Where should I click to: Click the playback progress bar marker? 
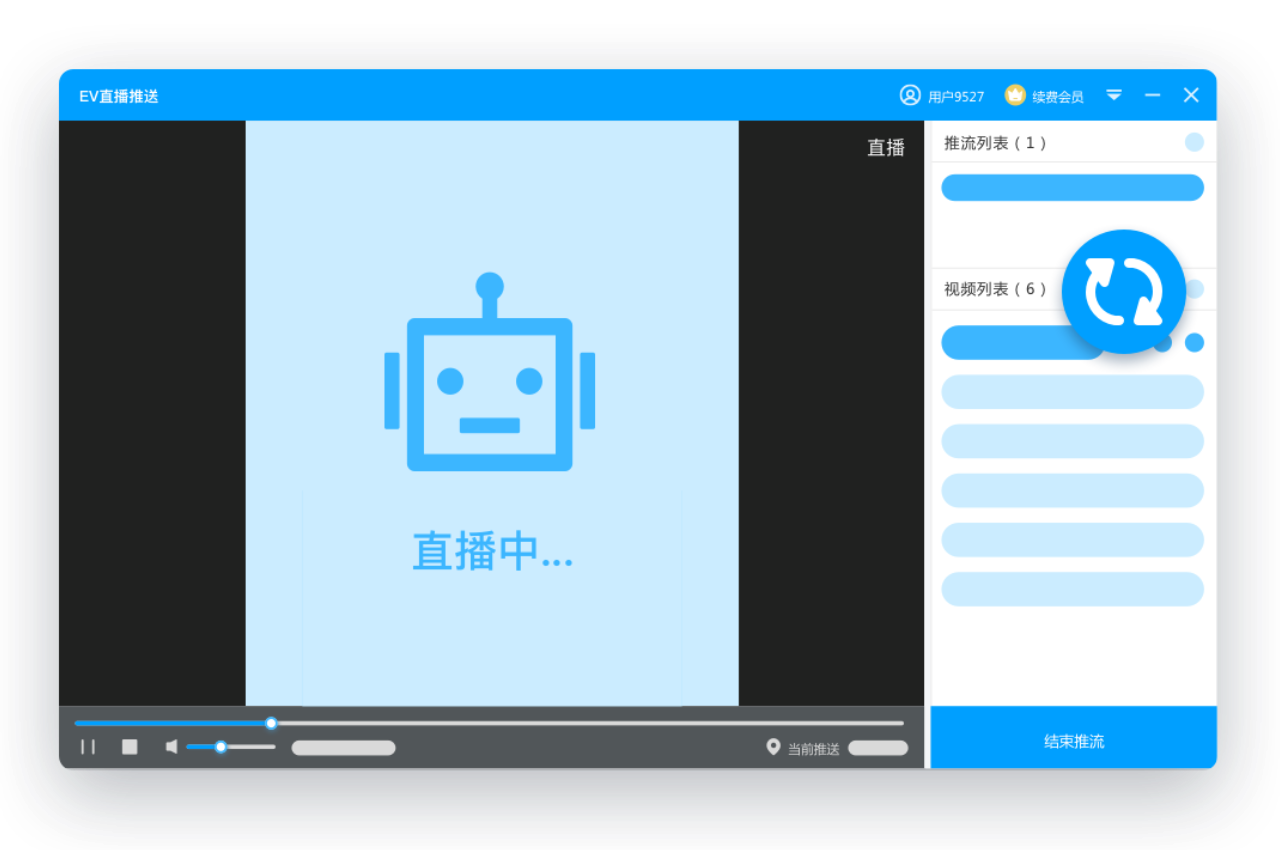[x=270, y=723]
